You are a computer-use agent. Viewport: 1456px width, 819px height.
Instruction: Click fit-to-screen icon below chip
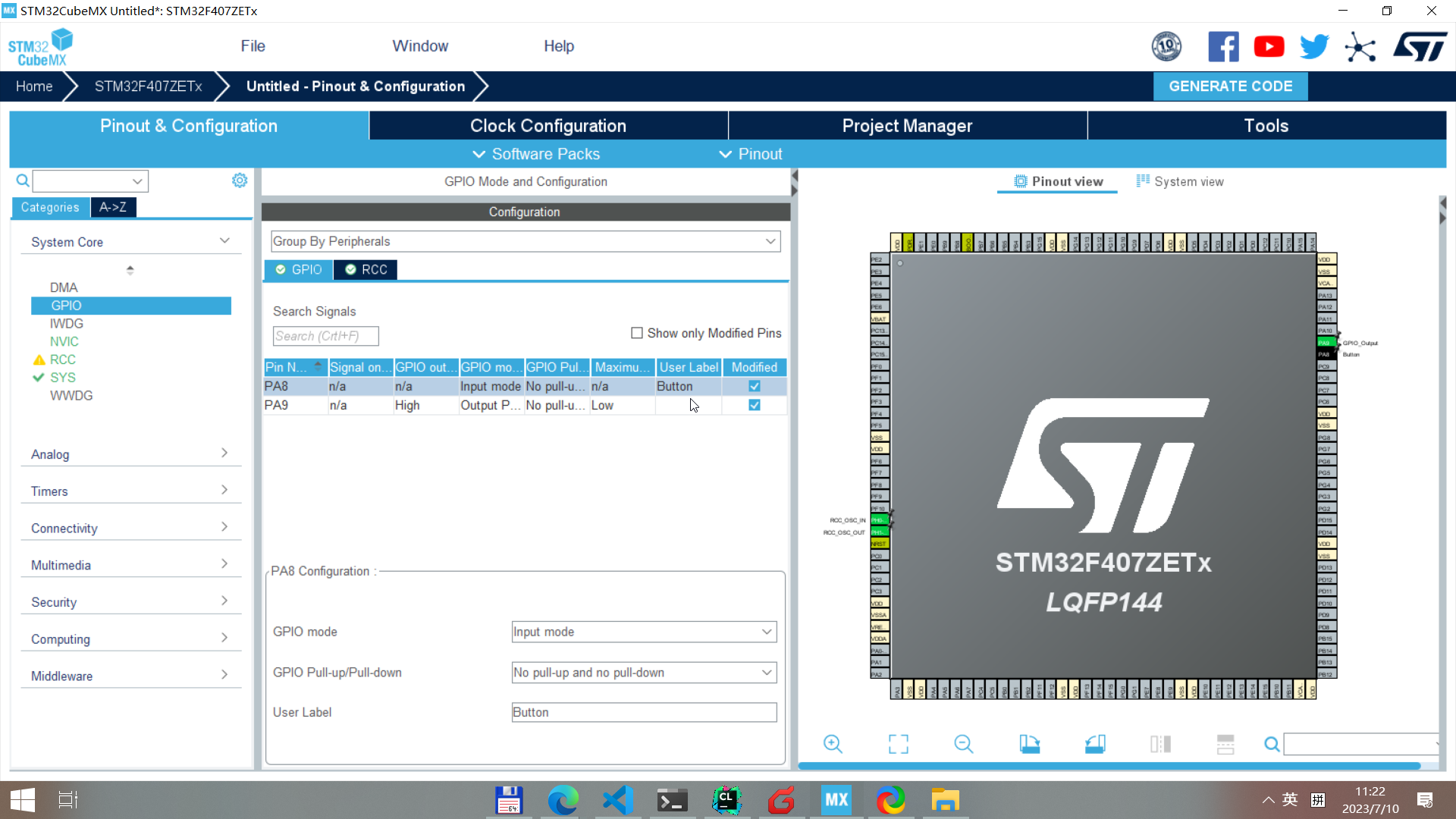[898, 744]
